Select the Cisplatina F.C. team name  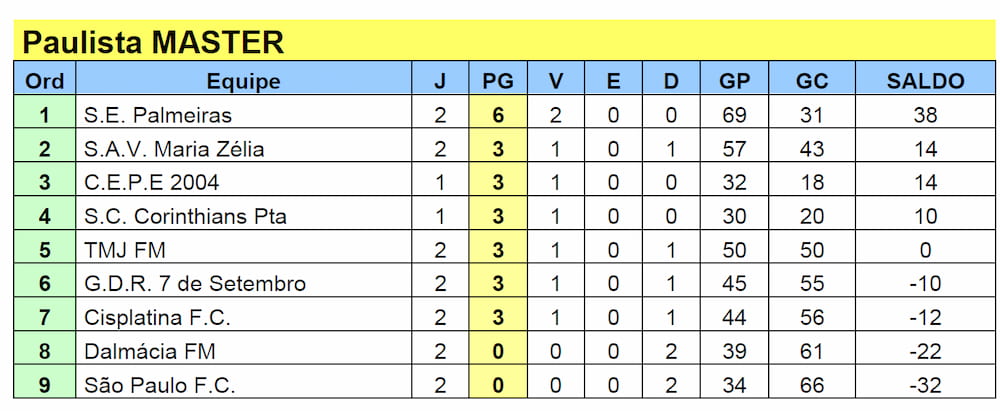point(158,318)
